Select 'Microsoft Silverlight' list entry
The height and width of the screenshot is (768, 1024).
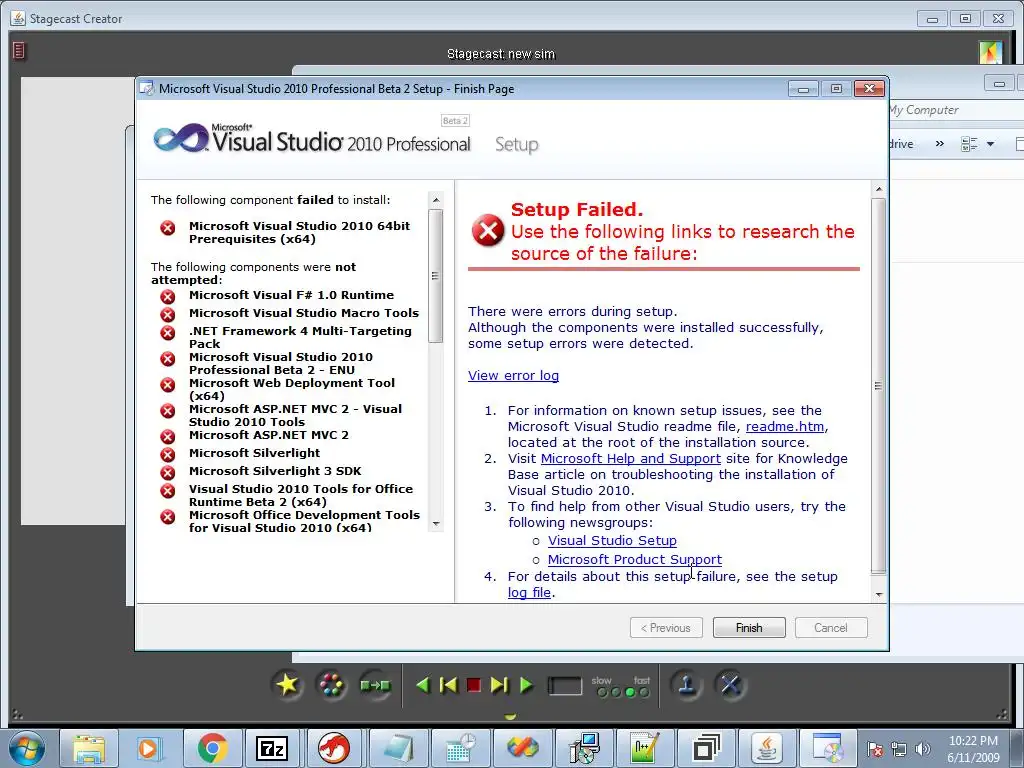254,453
